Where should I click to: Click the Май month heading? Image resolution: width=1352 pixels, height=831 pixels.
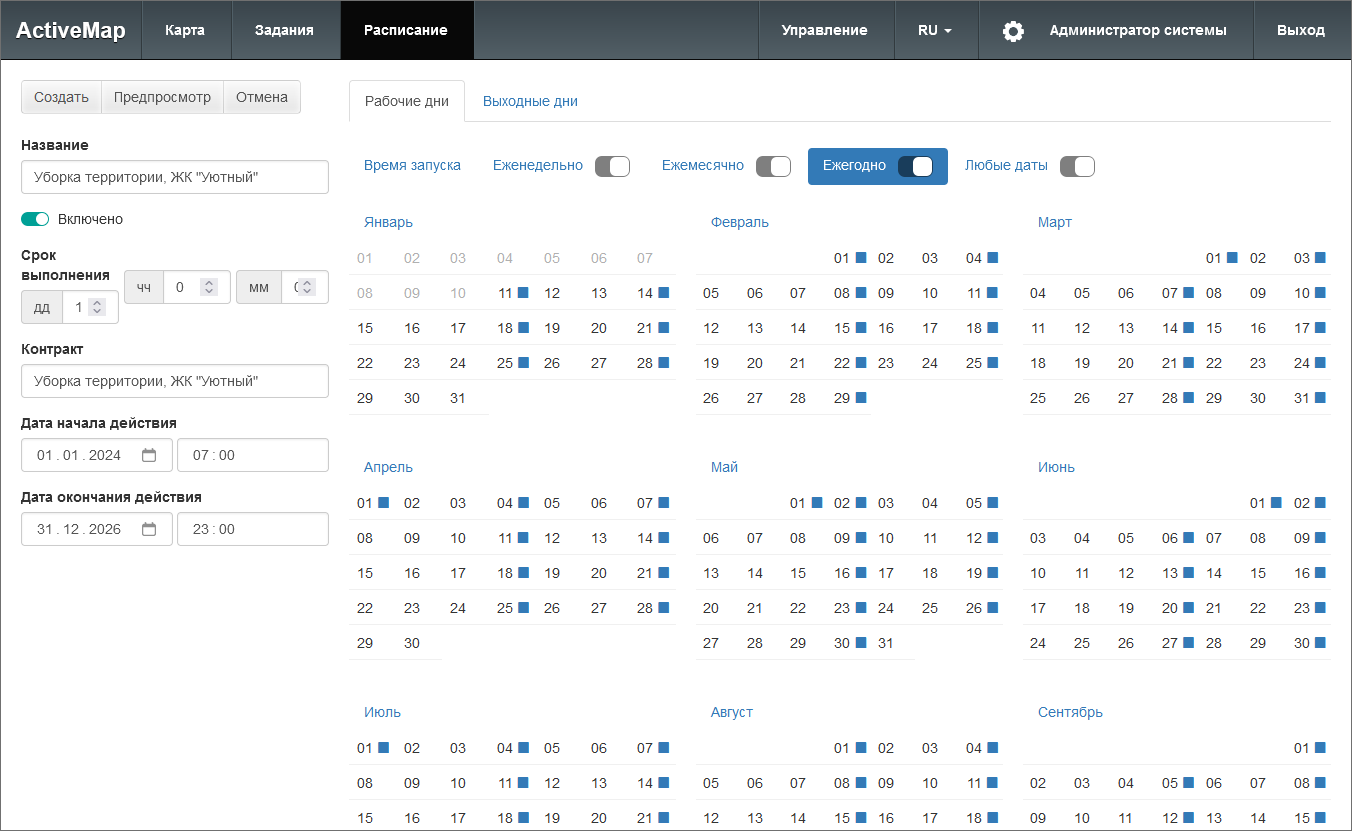(x=724, y=467)
